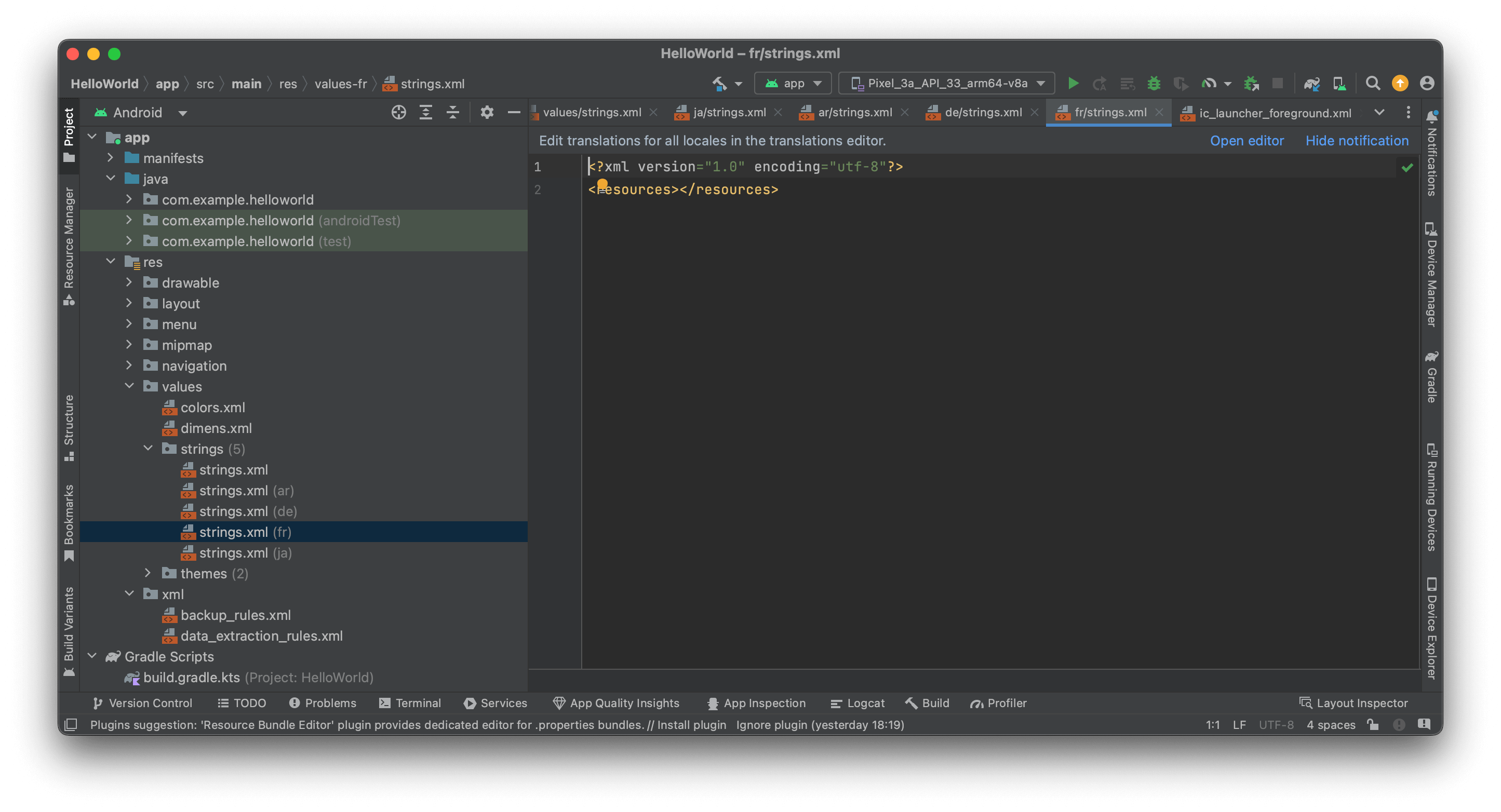The width and height of the screenshot is (1501, 812).
Task: Close the fr/strings.xml tab
Action: pyautogui.click(x=1159, y=113)
